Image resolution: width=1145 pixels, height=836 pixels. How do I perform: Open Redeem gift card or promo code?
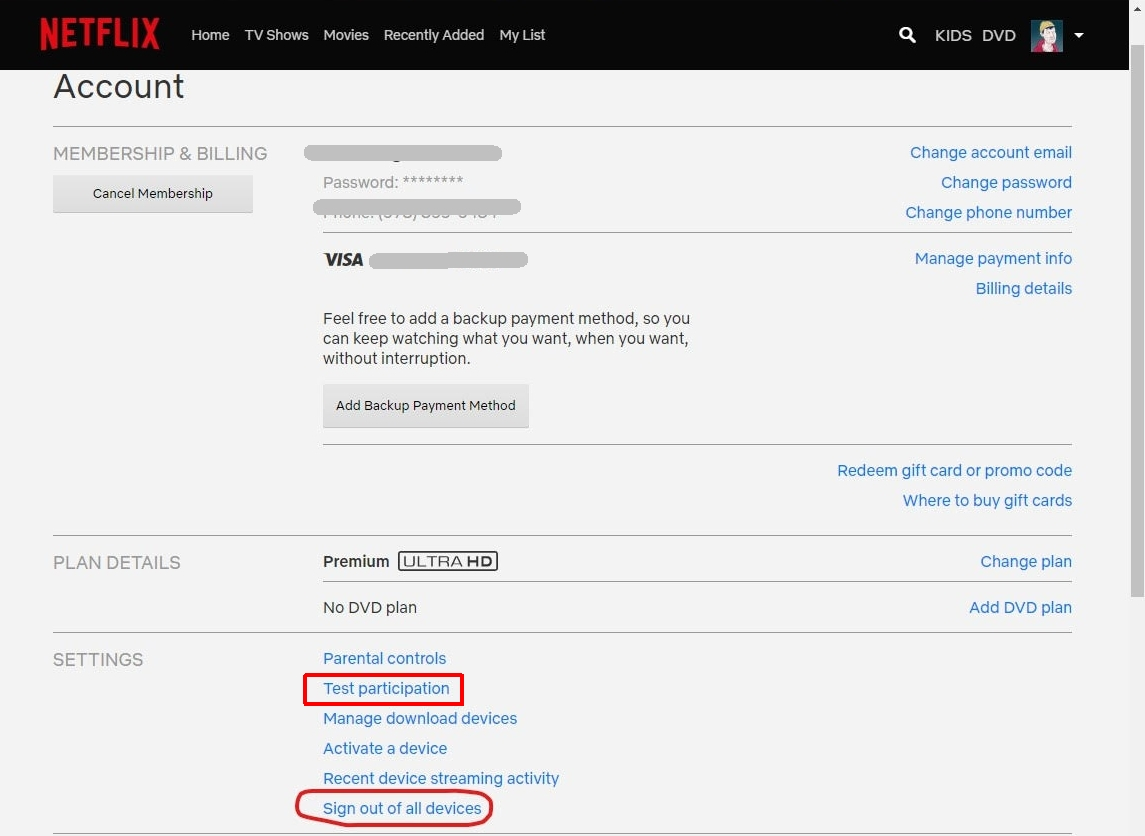(954, 471)
